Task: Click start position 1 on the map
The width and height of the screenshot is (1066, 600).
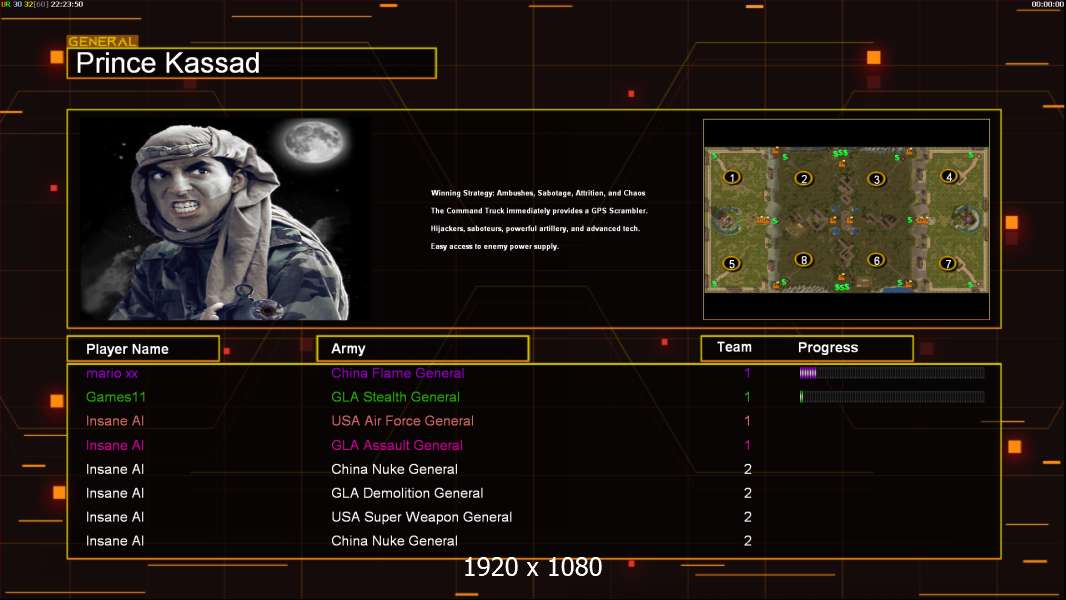Action: point(732,177)
